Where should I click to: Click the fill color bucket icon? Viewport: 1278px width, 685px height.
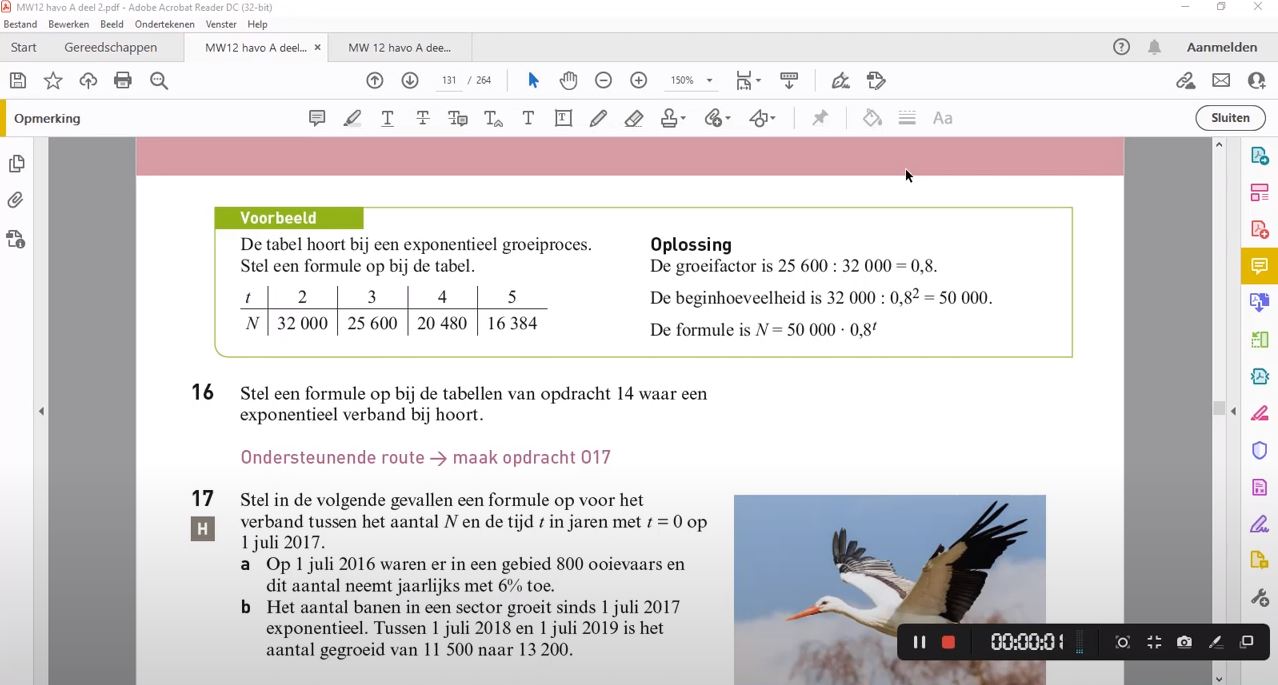pyautogui.click(x=872, y=118)
